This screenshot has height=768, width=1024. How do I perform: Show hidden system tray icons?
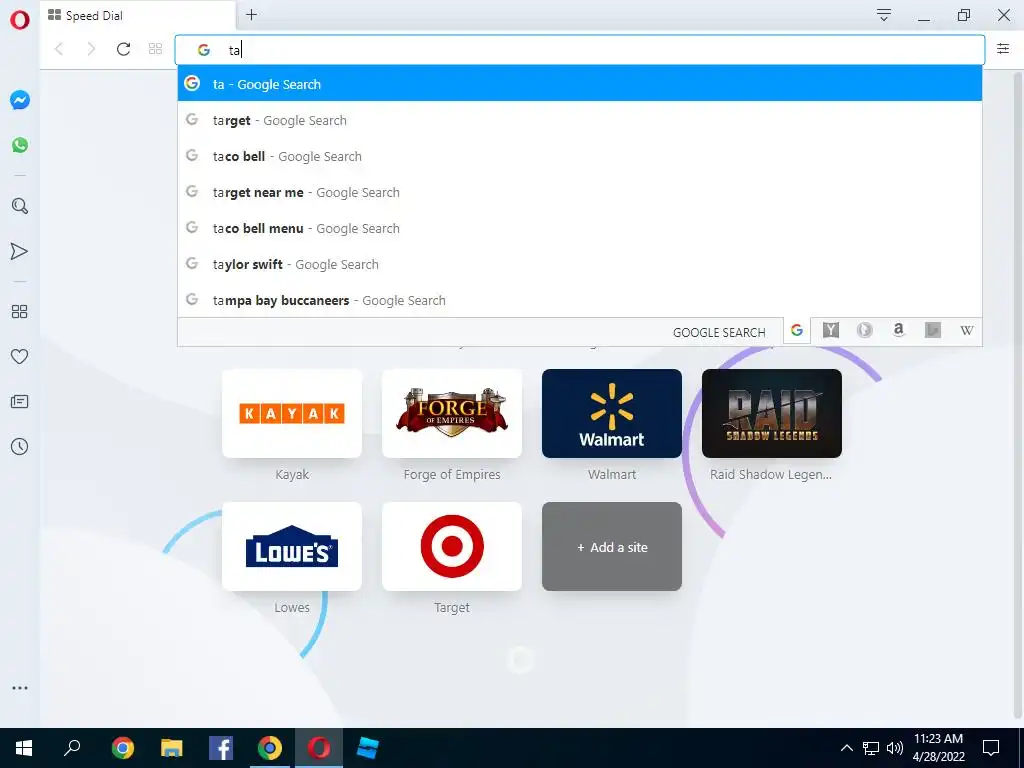[846, 748]
